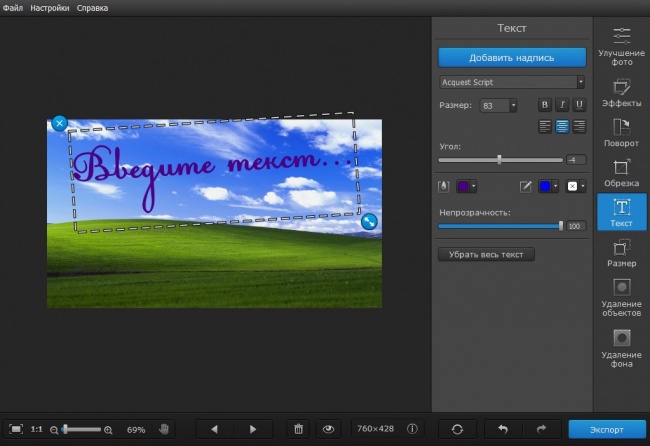Image resolution: width=650 pixels, height=446 pixels.
Task: Click the zoom slider handle
Action: point(65,429)
